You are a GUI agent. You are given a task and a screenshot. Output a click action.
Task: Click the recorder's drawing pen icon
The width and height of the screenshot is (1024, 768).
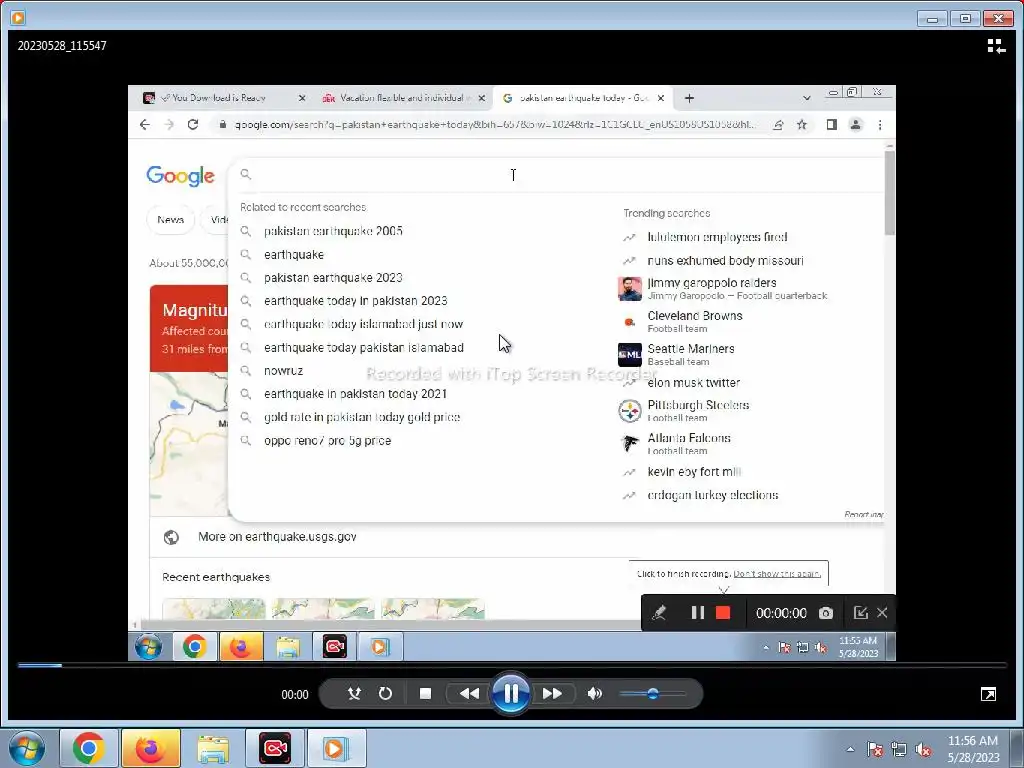[659, 613]
